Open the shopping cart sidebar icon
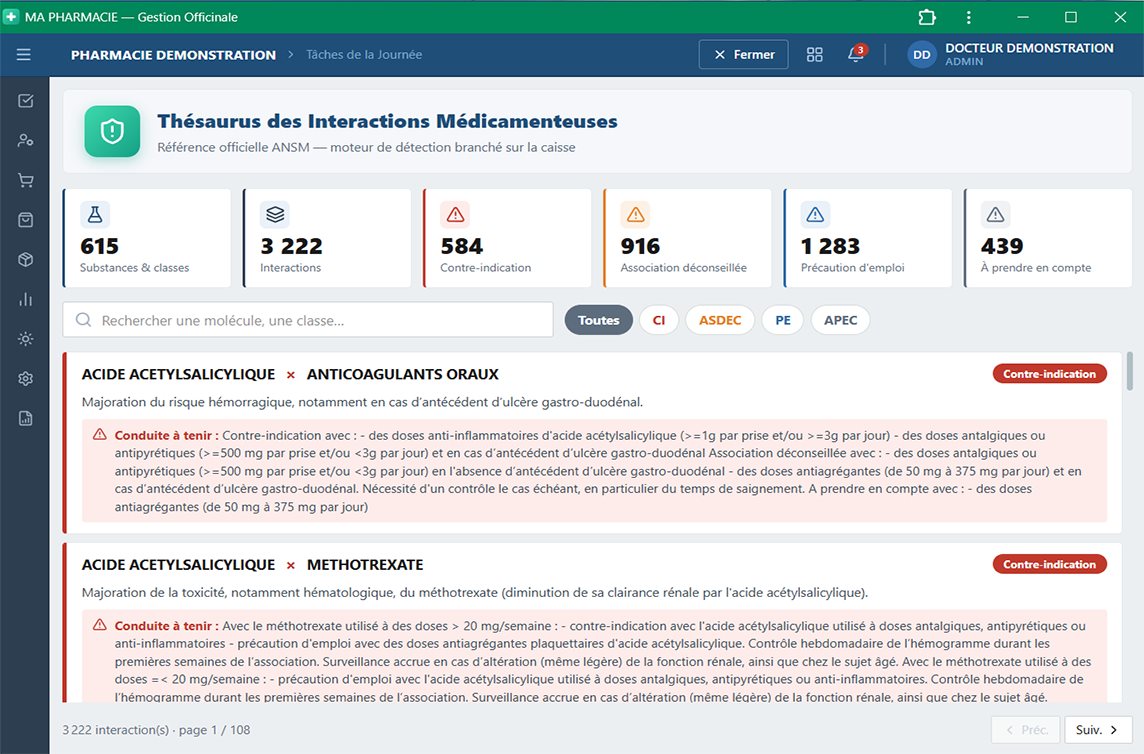Viewport: 1144px width, 754px height. 26,180
